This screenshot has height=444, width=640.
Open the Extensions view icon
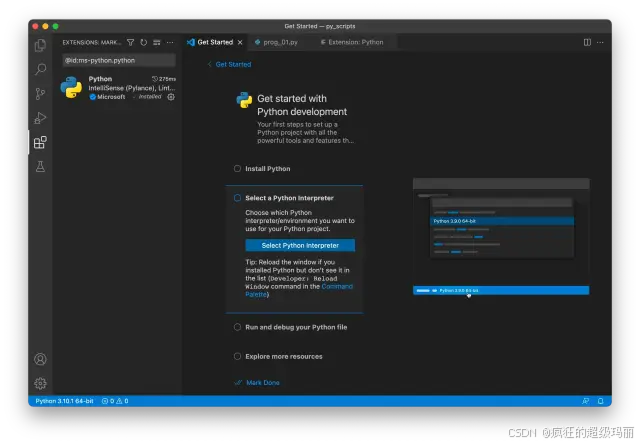pos(40,142)
